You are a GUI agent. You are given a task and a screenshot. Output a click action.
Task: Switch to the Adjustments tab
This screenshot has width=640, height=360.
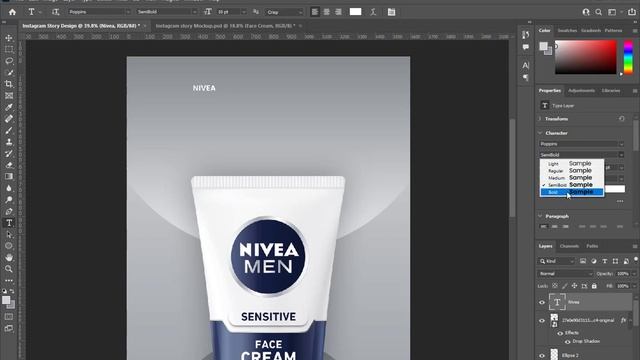[x=581, y=91]
